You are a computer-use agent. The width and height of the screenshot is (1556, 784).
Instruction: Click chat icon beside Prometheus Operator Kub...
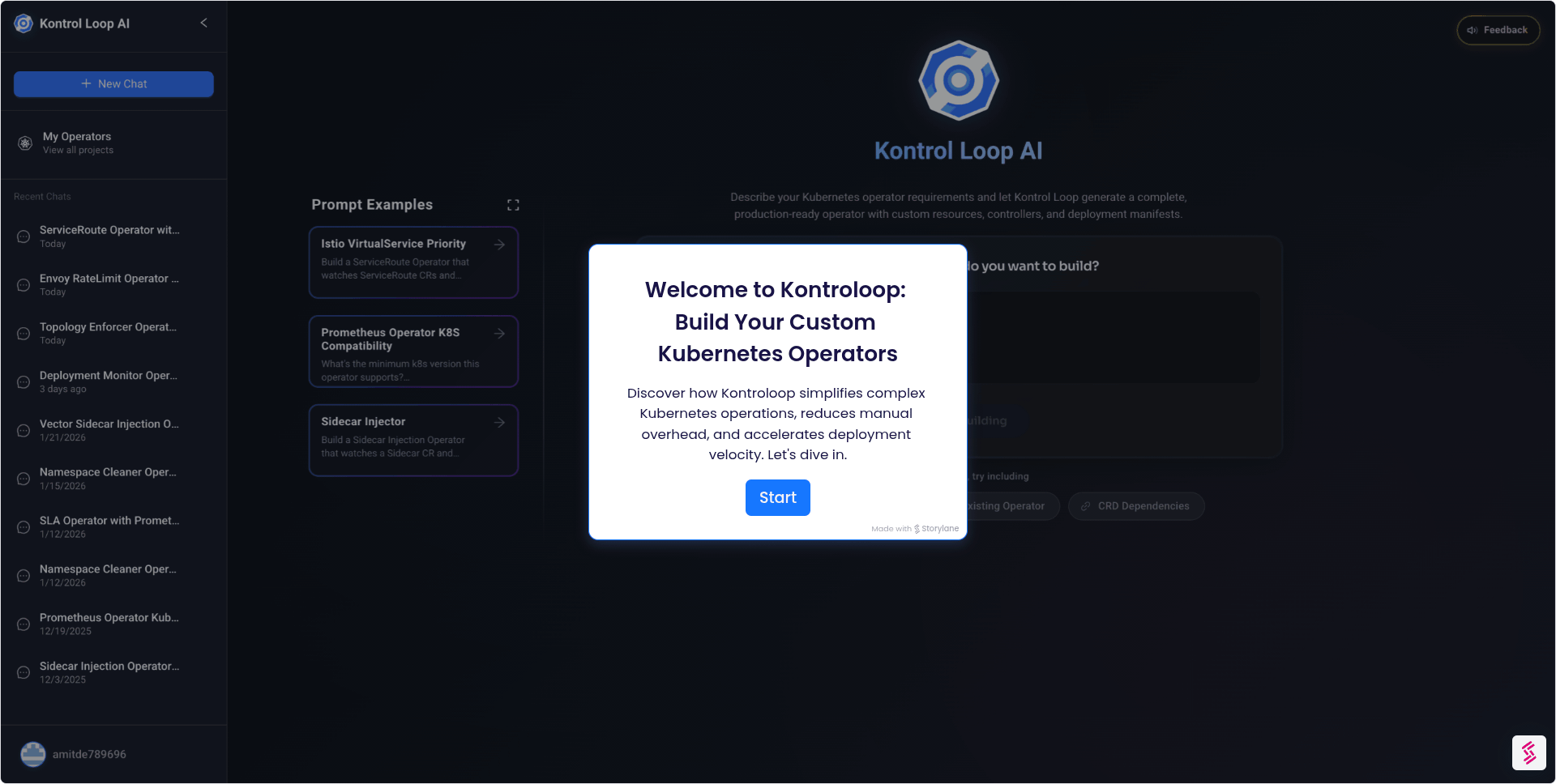[24, 624]
